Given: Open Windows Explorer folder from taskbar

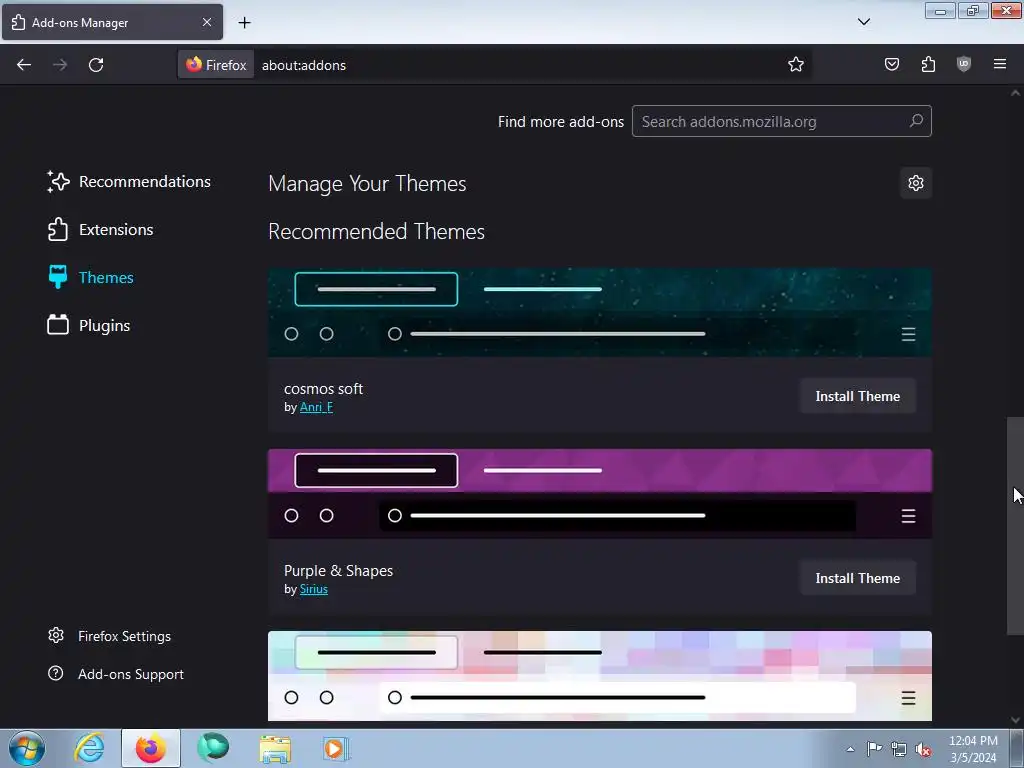Looking at the screenshot, I should click(x=275, y=749).
